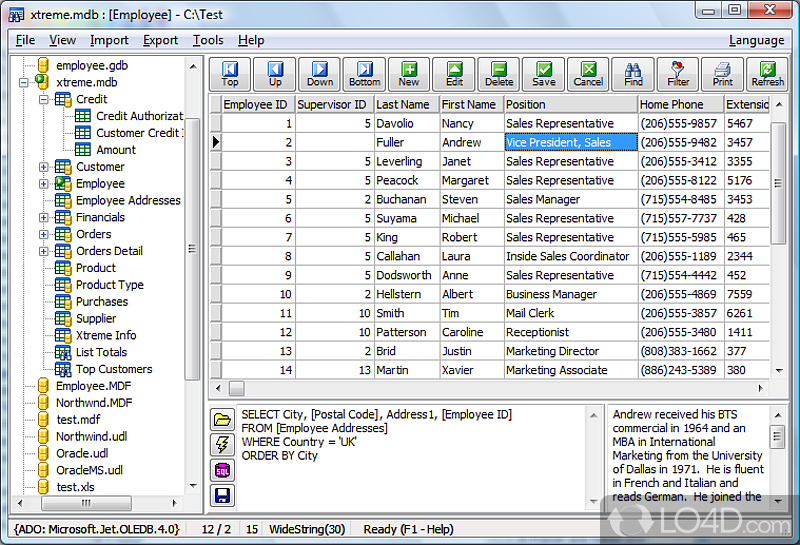Jump to the Top record button
The width and height of the screenshot is (800, 545).
point(230,74)
